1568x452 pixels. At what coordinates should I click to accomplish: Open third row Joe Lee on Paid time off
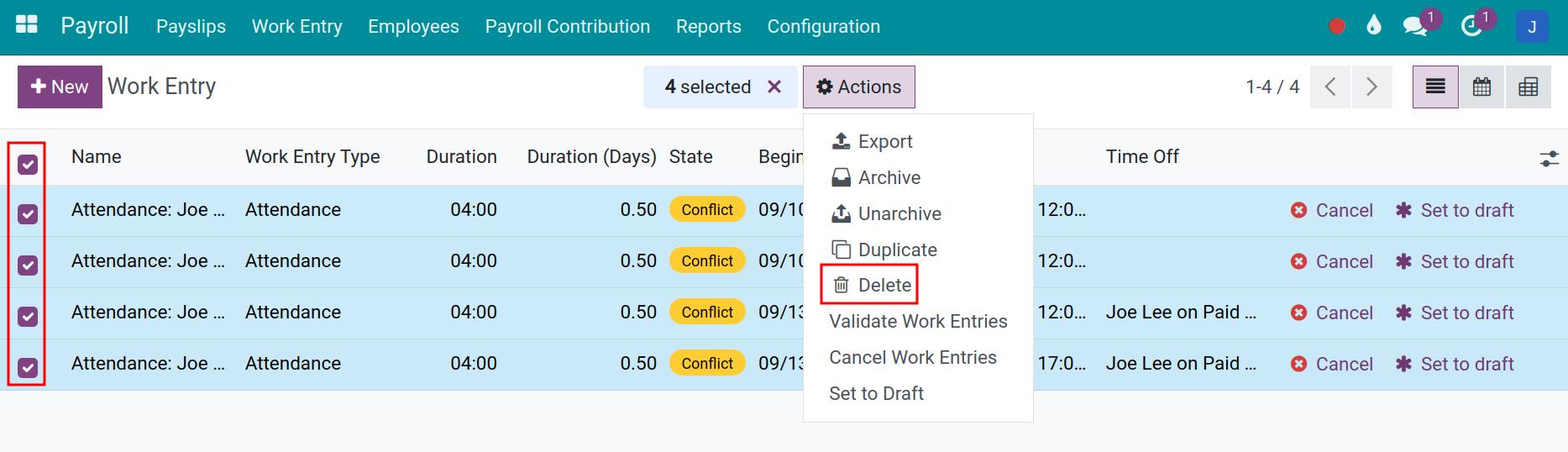coord(1181,313)
